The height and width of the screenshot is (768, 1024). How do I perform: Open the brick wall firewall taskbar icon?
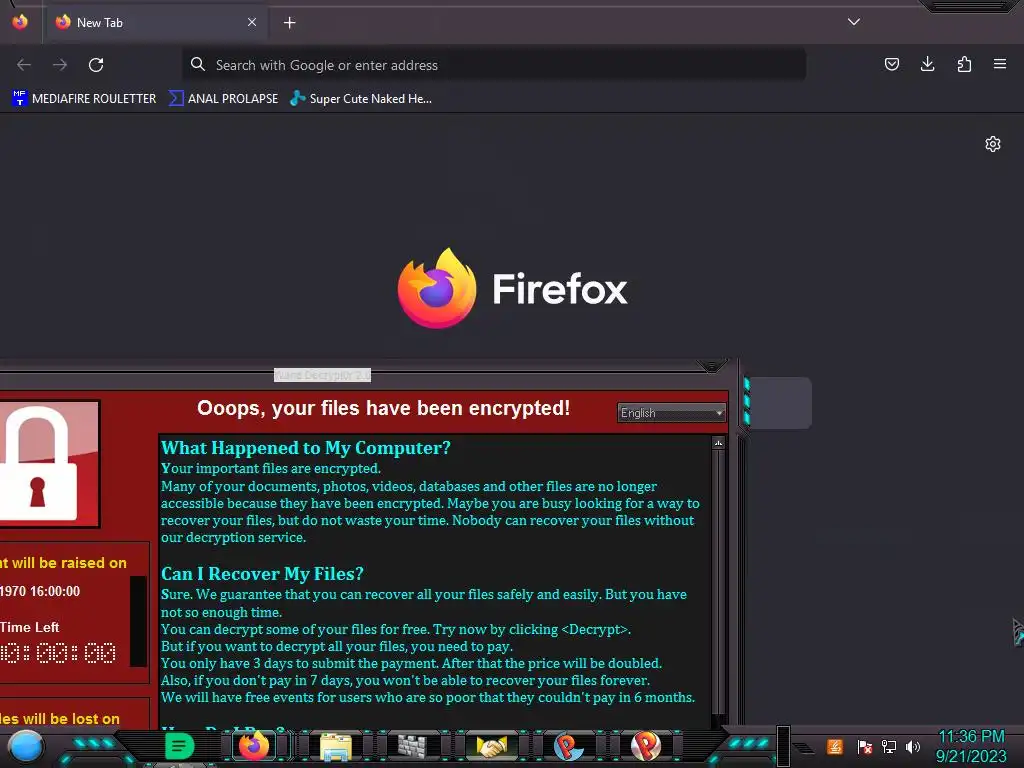pyautogui.click(x=411, y=746)
